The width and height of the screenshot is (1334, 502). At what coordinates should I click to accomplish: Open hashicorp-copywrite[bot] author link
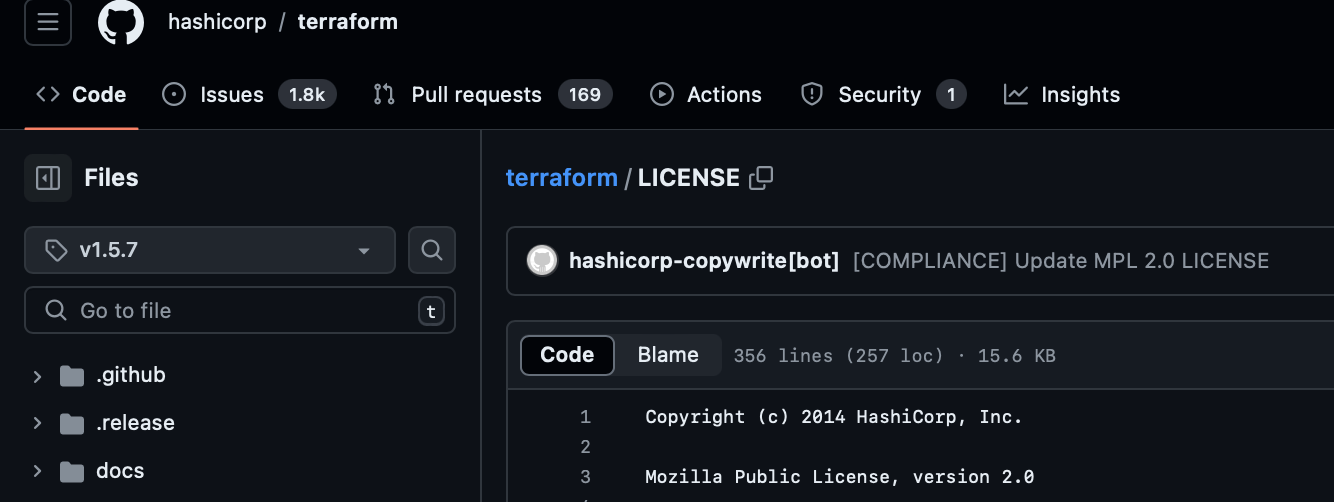pyautogui.click(x=704, y=261)
